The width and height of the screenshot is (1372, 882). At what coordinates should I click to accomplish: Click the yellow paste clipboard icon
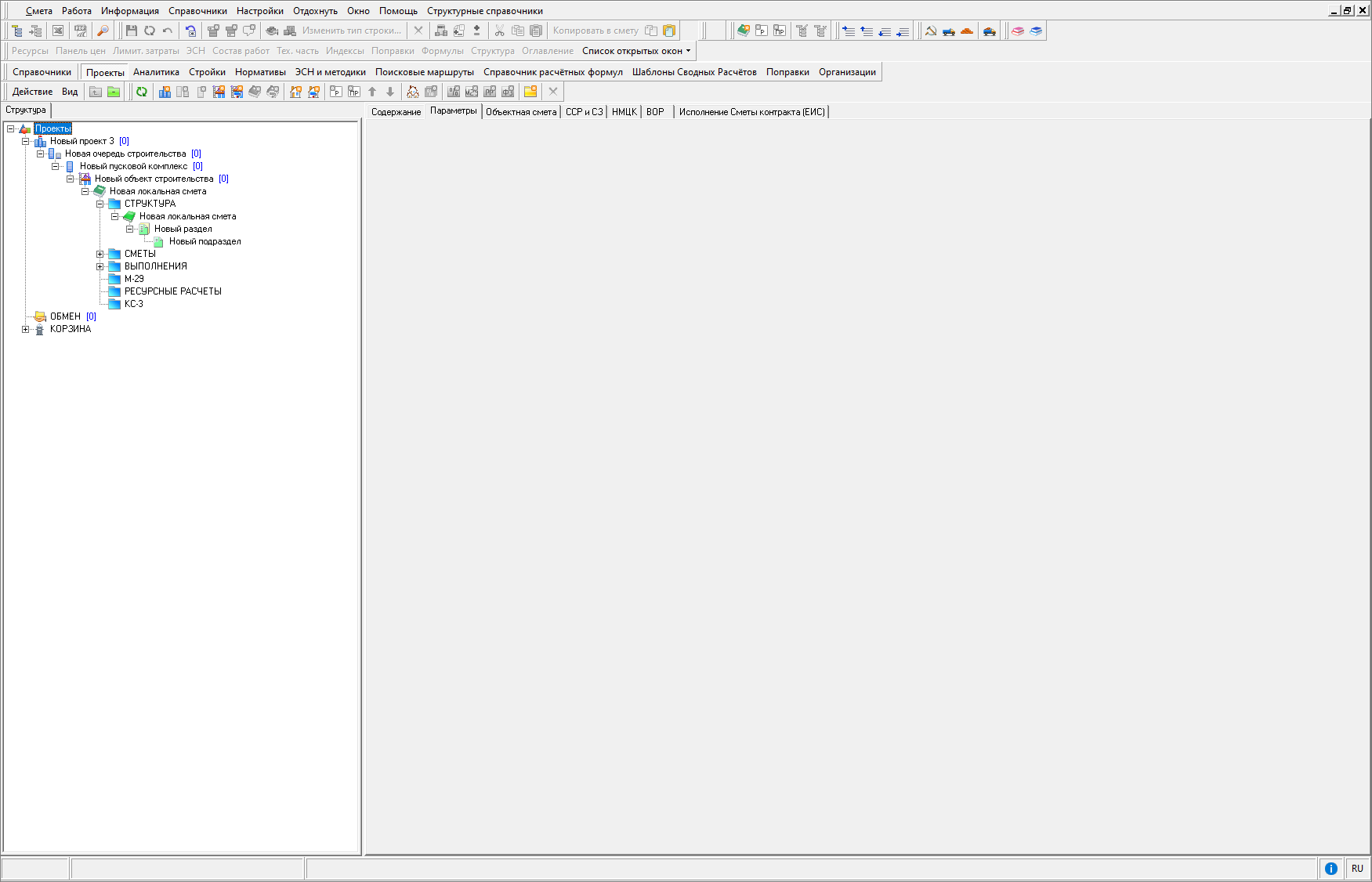coord(669,31)
